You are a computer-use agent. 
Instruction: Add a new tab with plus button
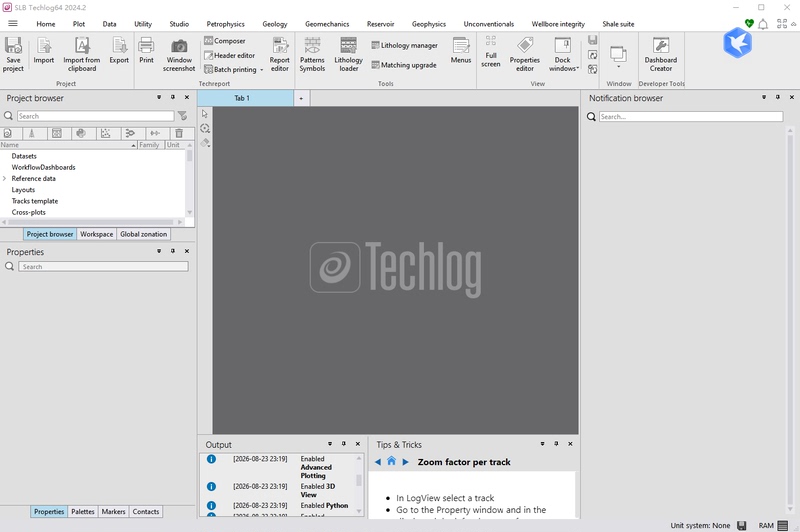click(x=301, y=98)
